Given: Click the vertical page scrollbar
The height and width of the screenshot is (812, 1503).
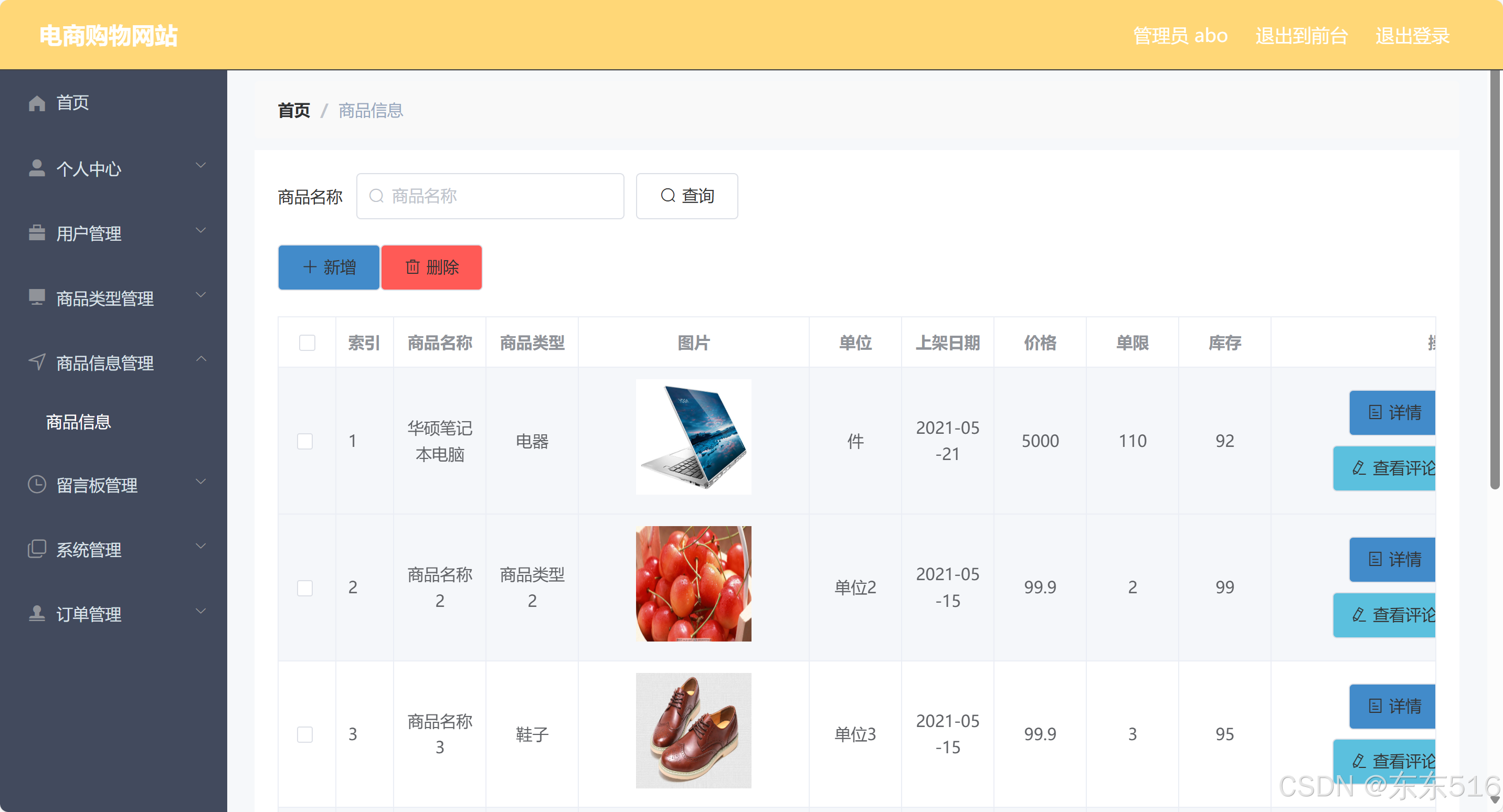Looking at the screenshot, I should click(1494, 280).
